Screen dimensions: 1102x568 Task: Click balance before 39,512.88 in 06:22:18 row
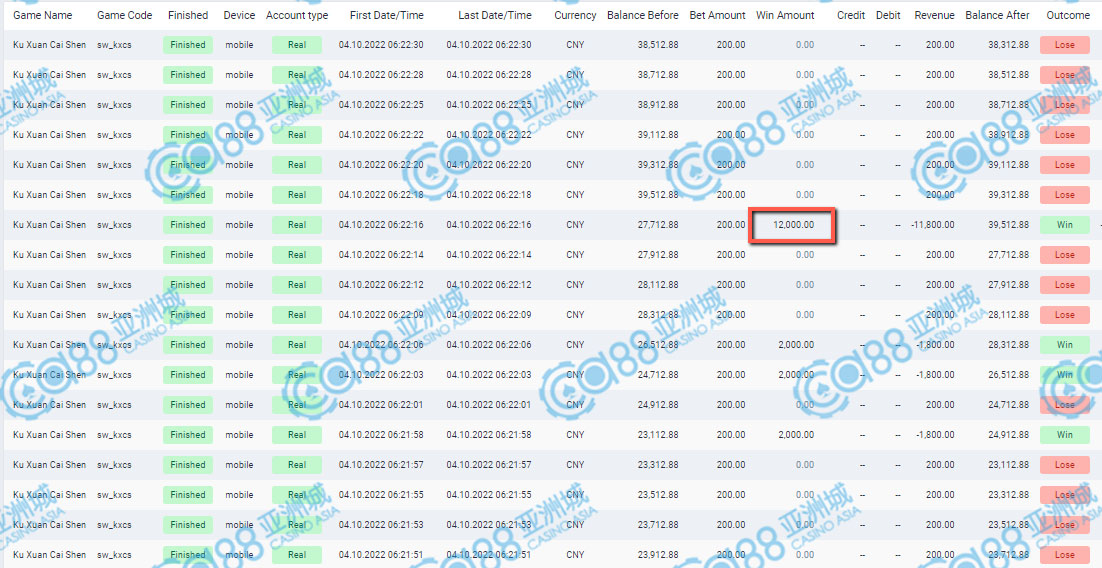[659, 195]
